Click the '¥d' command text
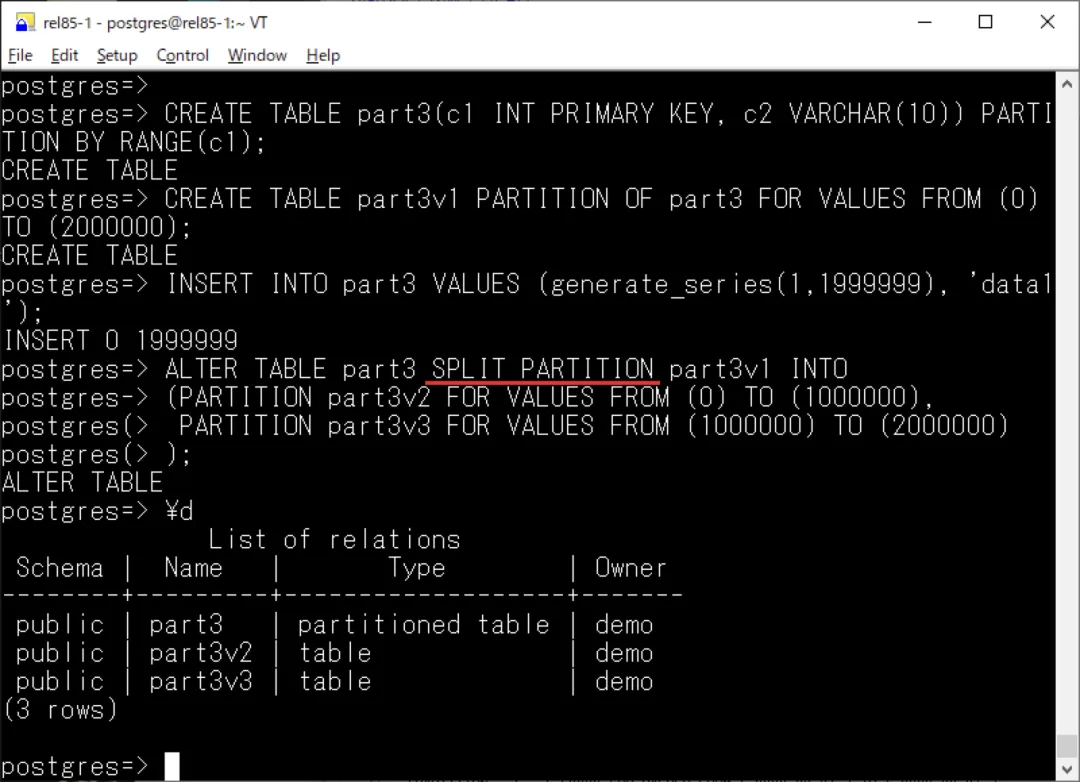The height and width of the screenshot is (782, 1080). tap(179, 511)
